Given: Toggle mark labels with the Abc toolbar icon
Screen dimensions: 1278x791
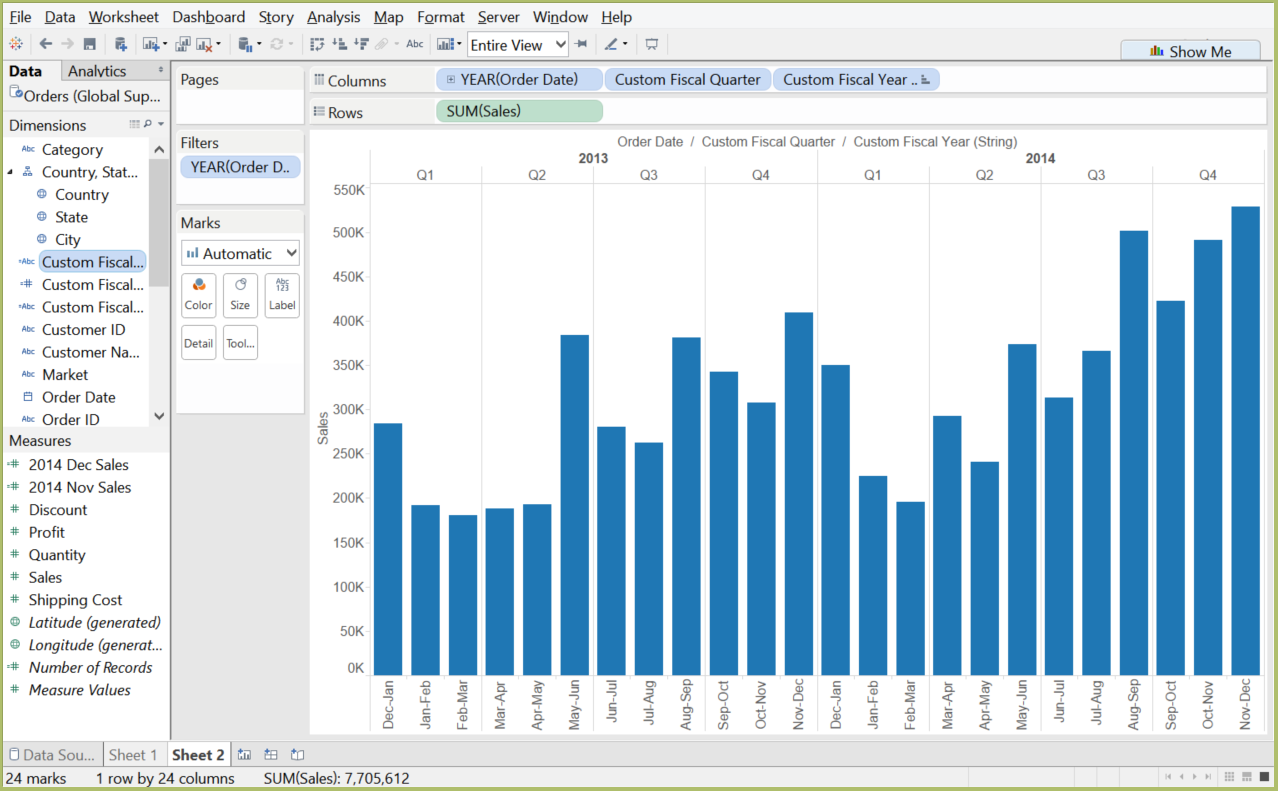Looking at the screenshot, I should pyautogui.click(x=414, y=44).
